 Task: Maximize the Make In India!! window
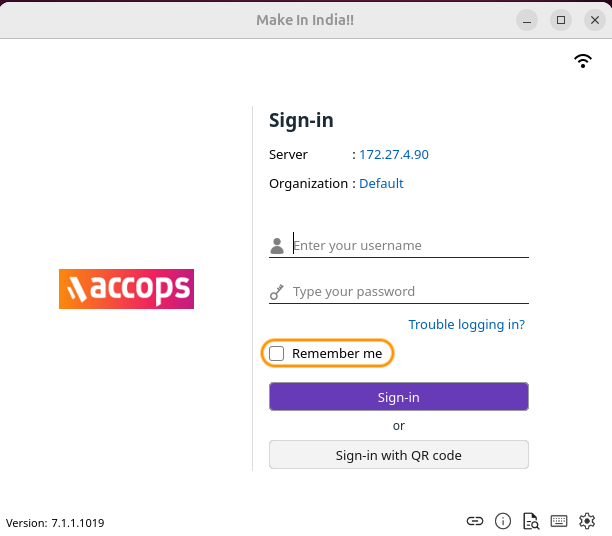click(x=561, y=20)
